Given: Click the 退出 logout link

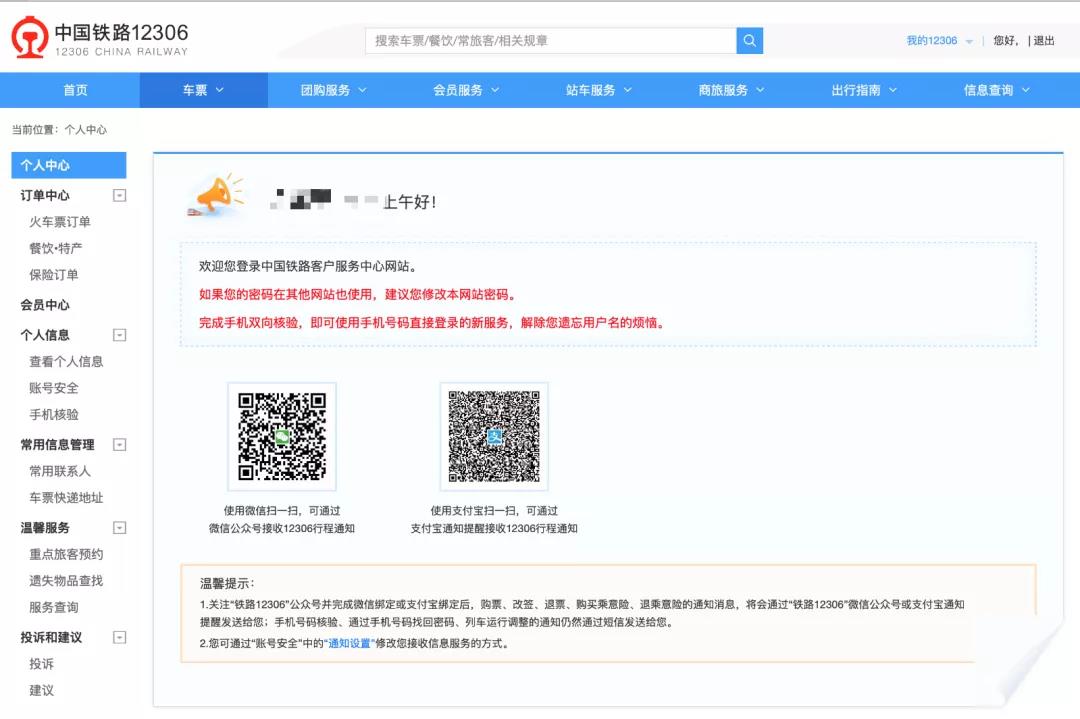Looking at the screenshot, I should 1044,41.
